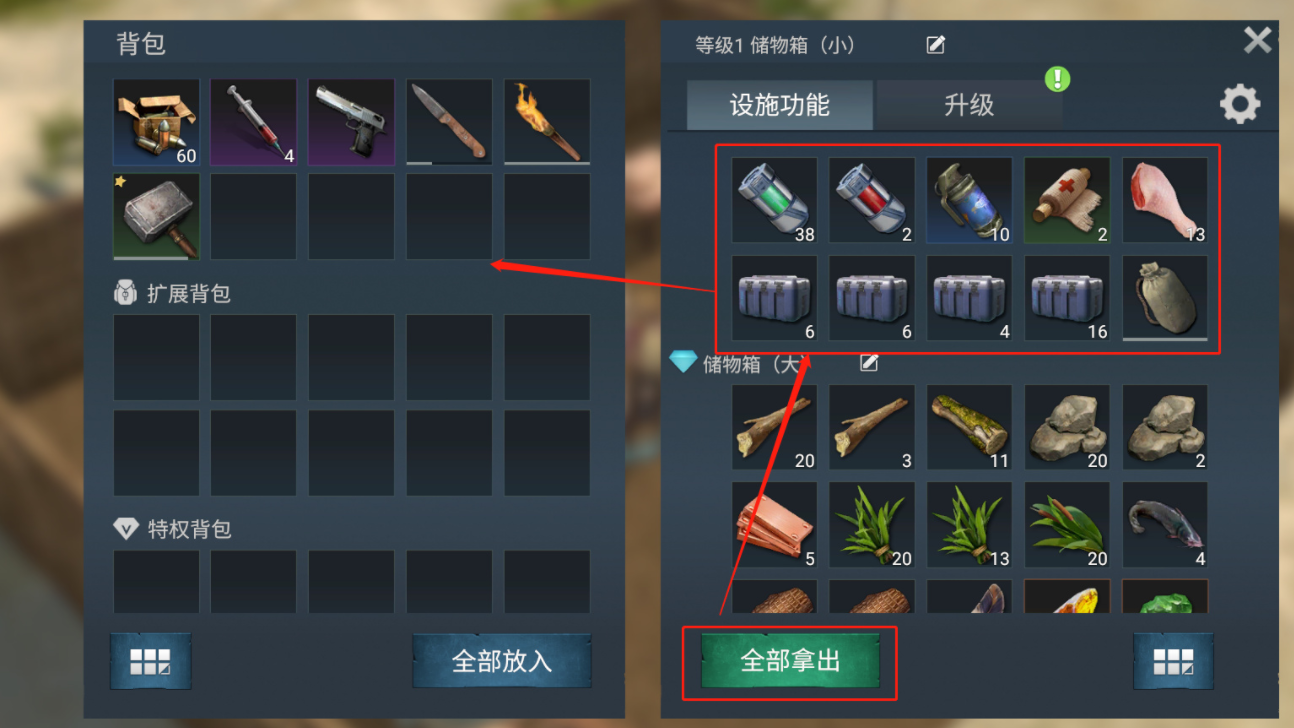
Task: Pick the starred hammer in backpack
Action: (x=156, y=217)
